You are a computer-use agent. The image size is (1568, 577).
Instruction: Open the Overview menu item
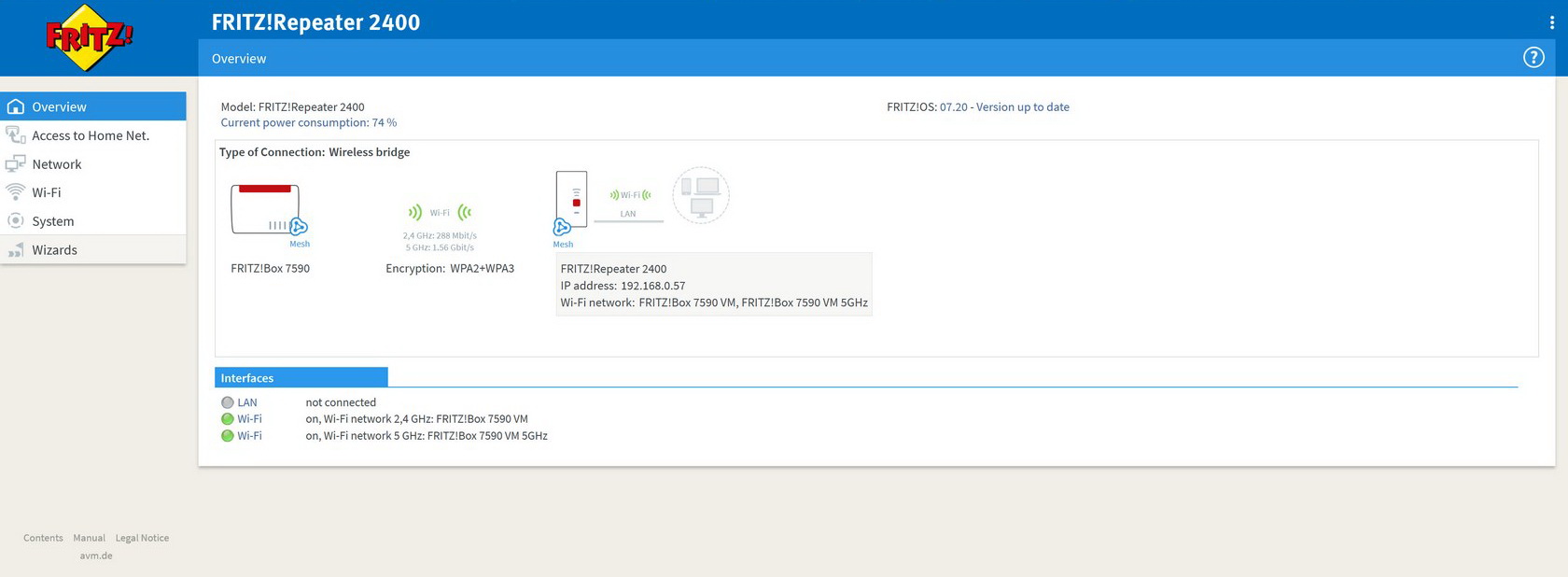[x=93, y=106]
